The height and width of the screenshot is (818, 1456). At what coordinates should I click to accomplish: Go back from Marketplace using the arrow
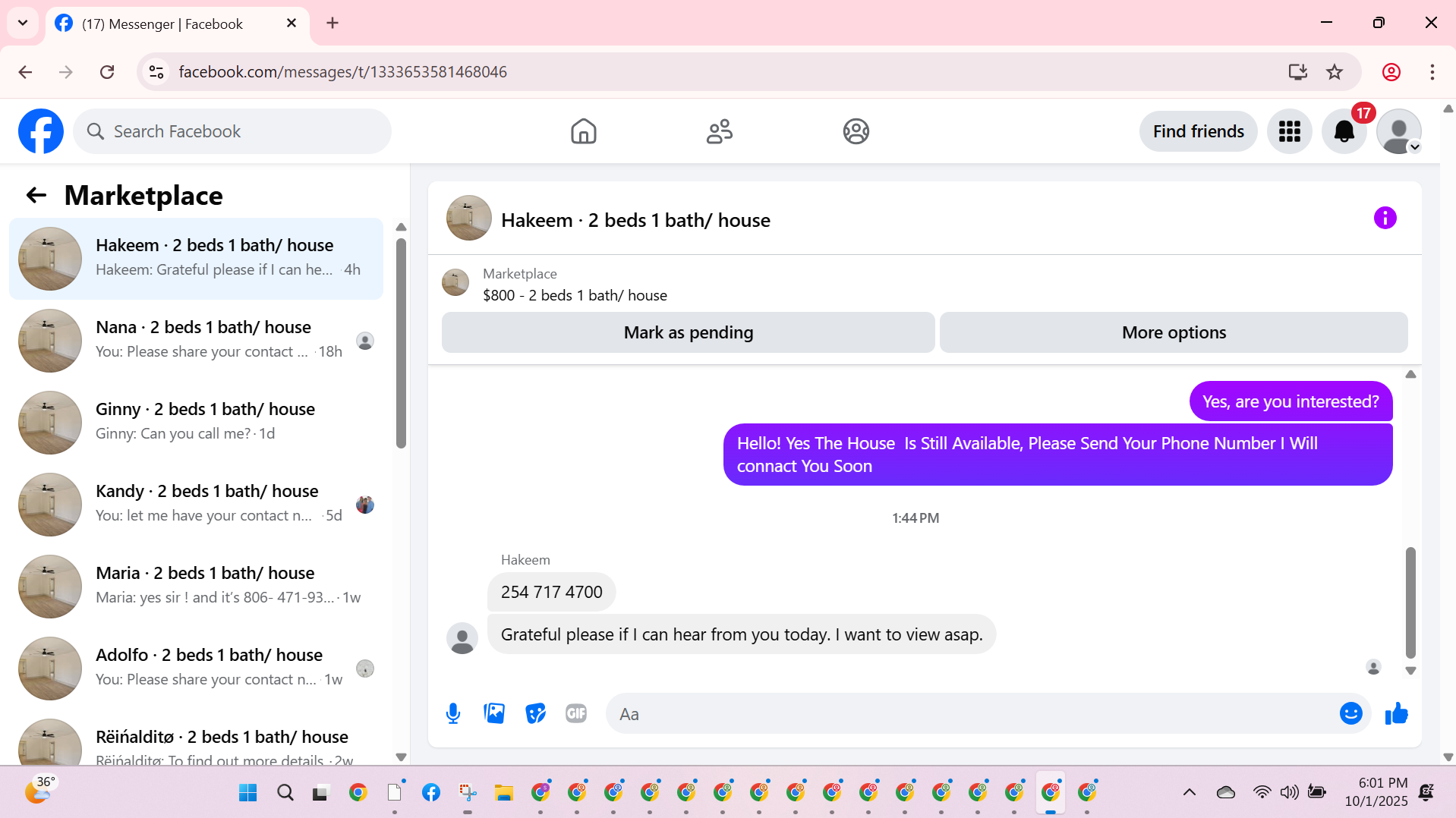(x=36, y=196)
